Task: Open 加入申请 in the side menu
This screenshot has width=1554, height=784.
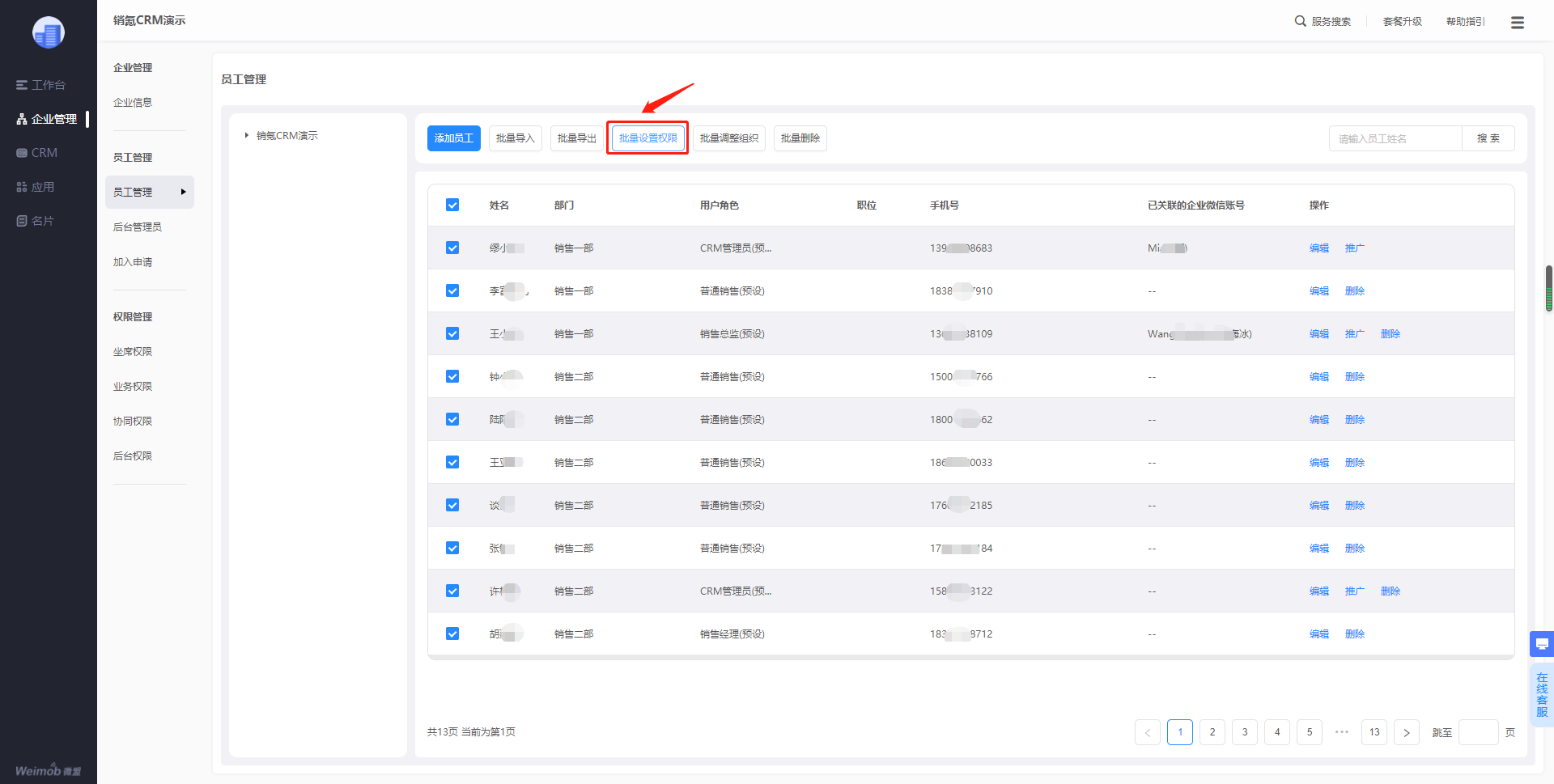Action: [x=133, y=262]
